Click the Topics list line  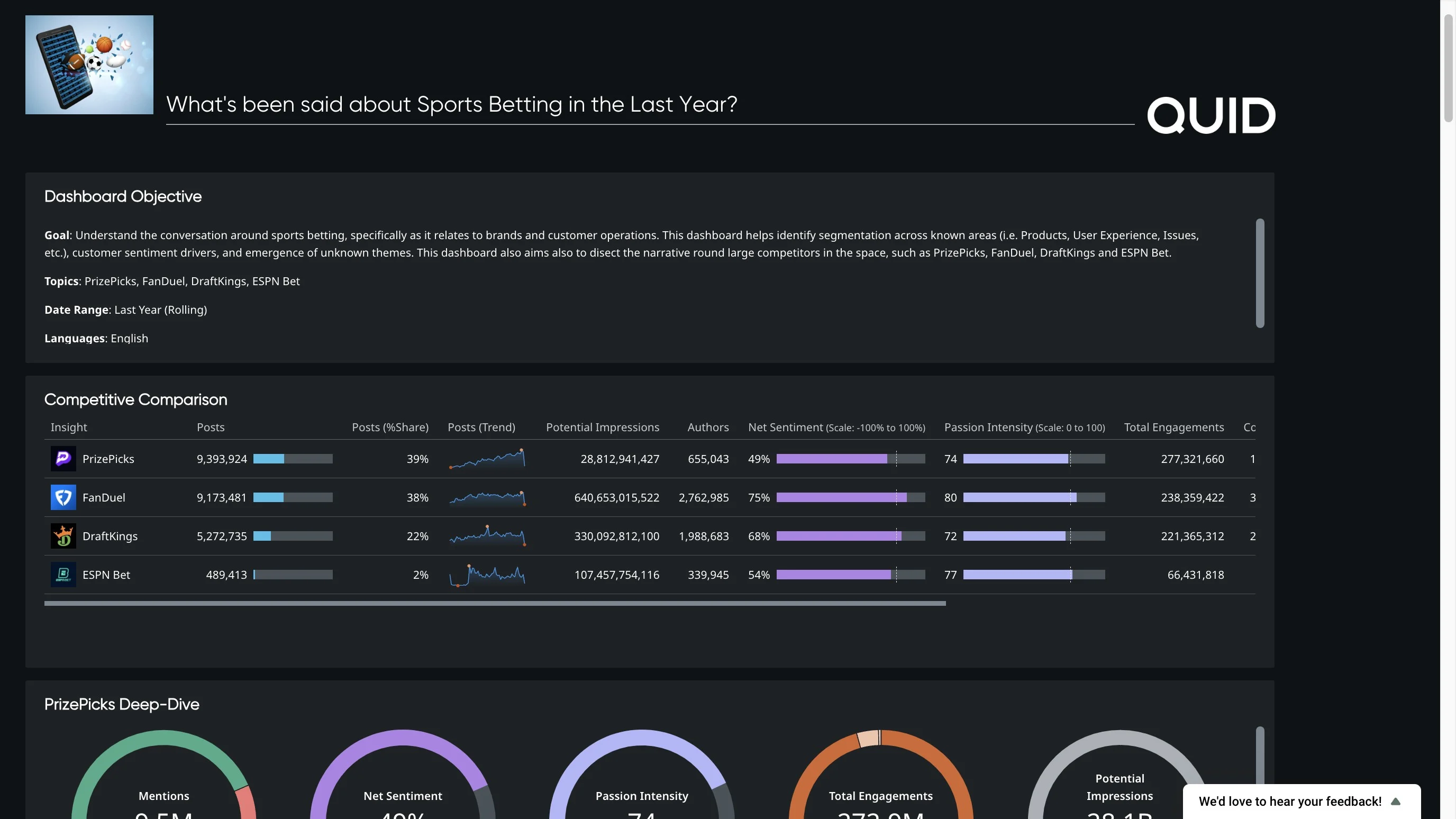click(x=172, y=281)
